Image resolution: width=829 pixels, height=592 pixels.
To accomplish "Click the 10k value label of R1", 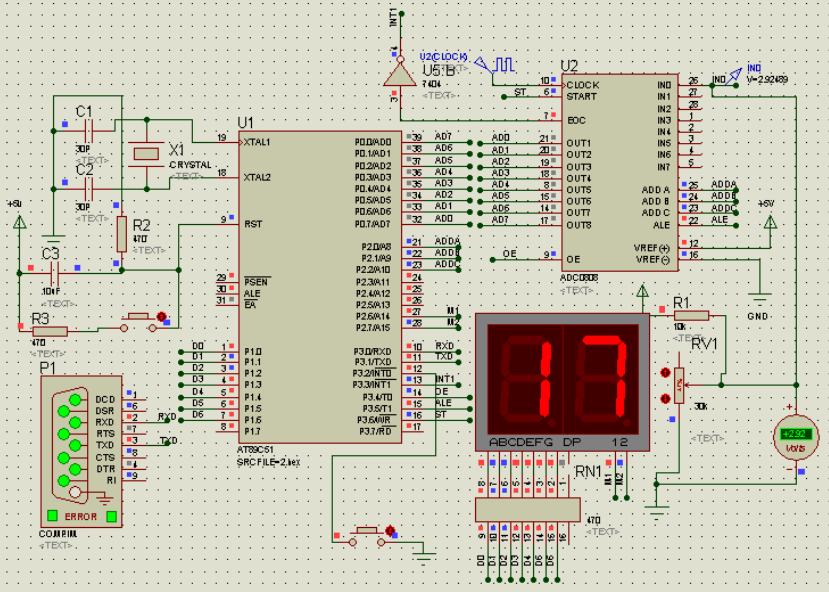I will (x=680, y=327).
